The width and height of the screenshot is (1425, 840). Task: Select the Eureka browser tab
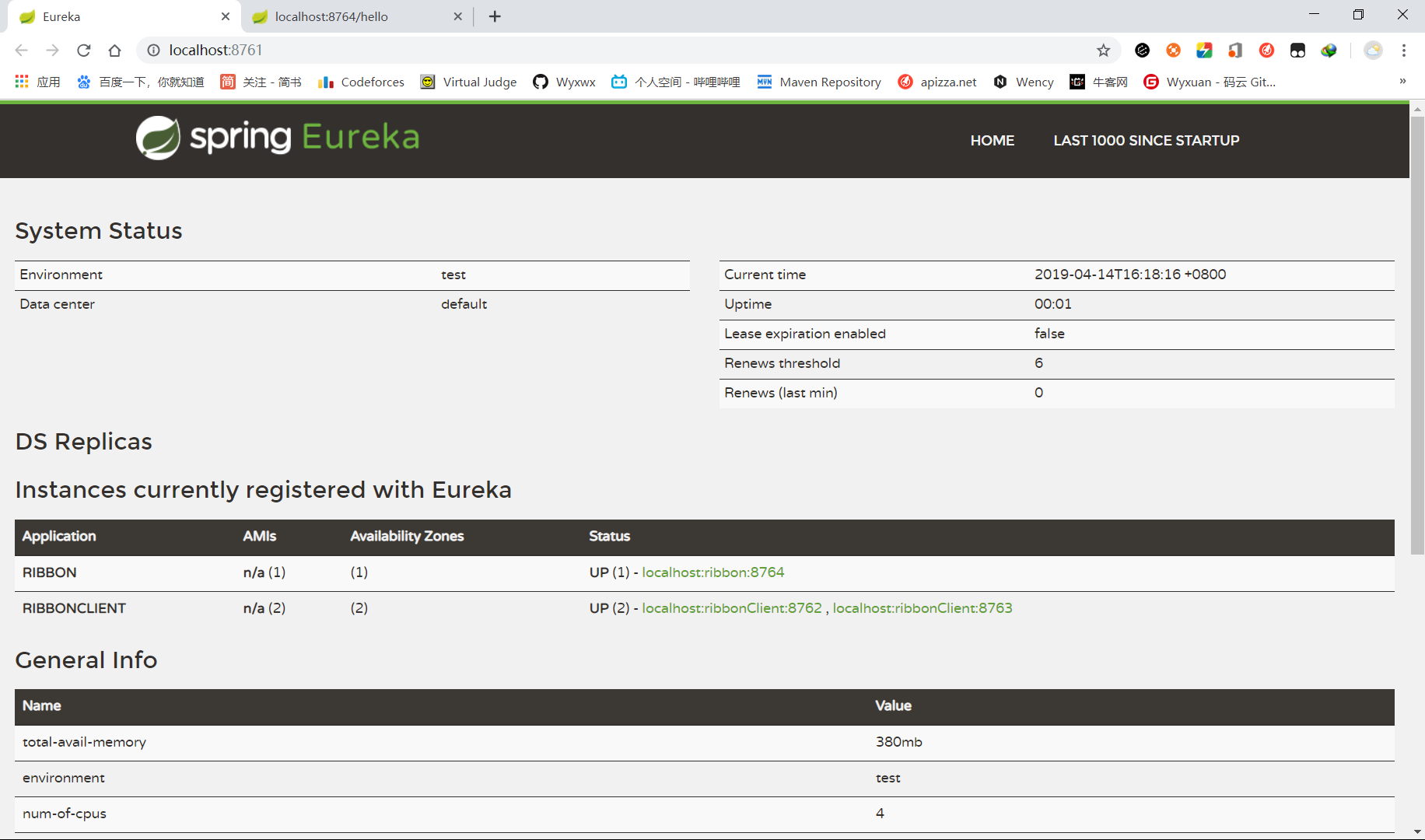[x=124, y=16]
